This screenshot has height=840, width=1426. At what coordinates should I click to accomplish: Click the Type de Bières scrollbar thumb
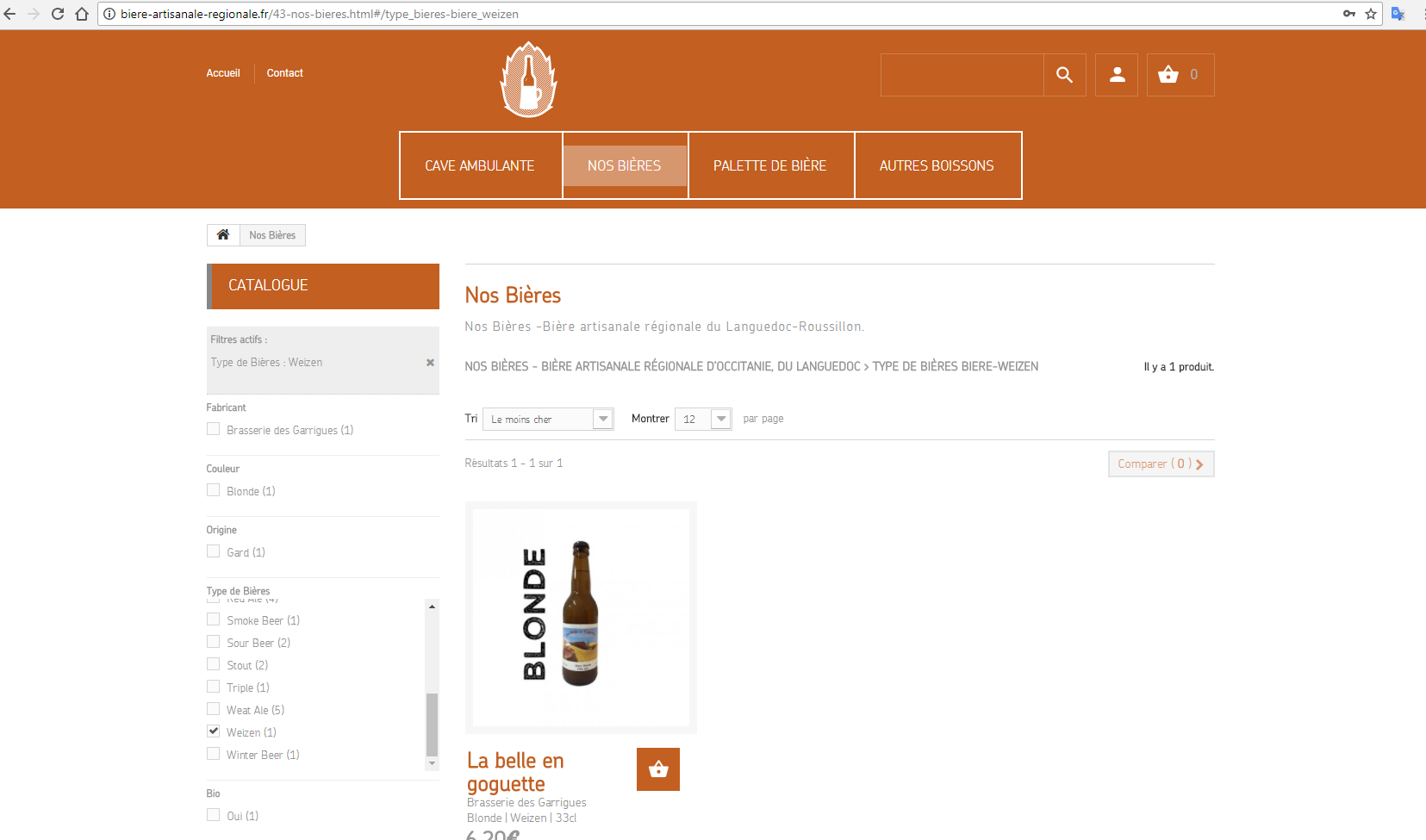[x=433, y=724]
